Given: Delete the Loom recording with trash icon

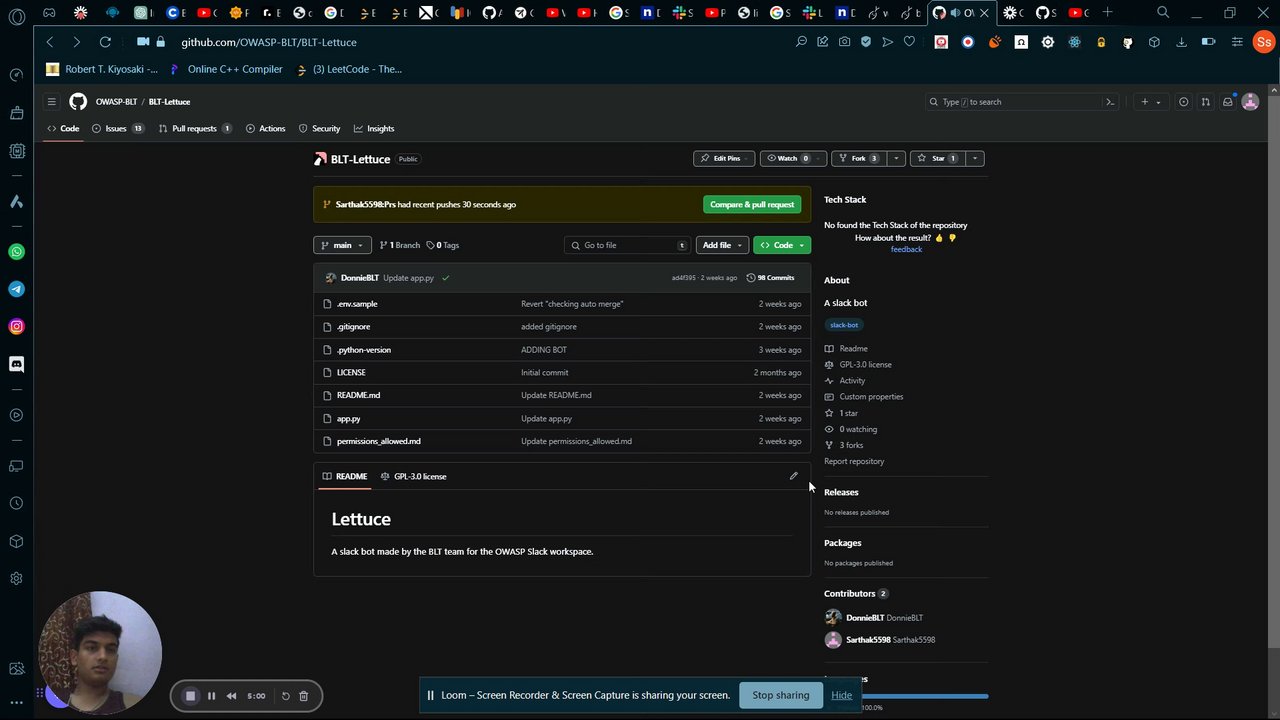Looking at the screenshot, I should click(x=304, y=696).
